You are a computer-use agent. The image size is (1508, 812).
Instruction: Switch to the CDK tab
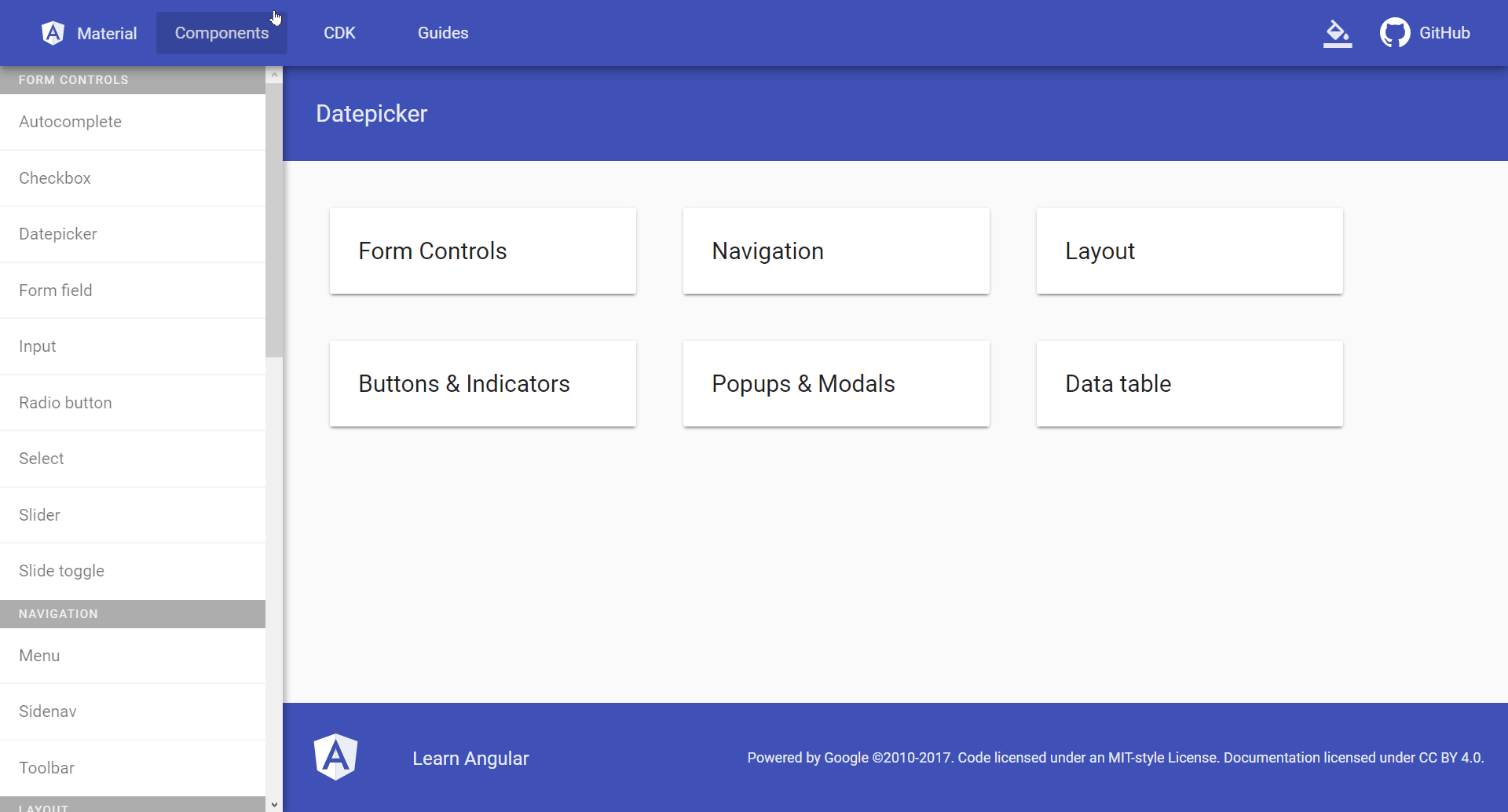tap(339, 33)
